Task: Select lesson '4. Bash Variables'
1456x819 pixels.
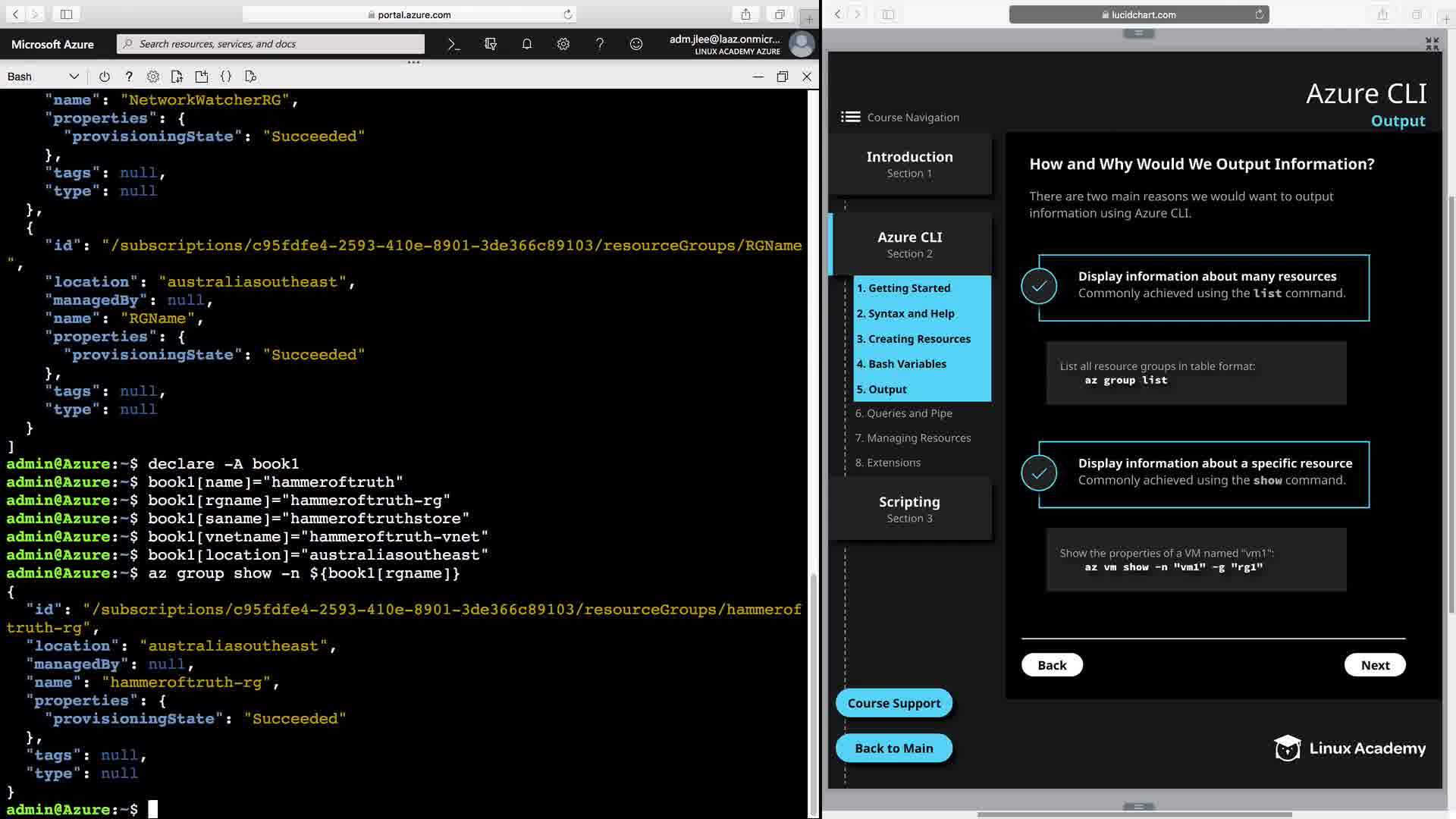Action: 901,364
